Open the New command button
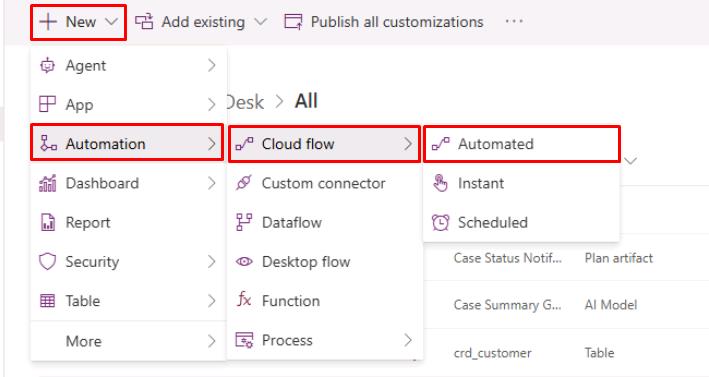Image resolution: width=709 pixels, height=377 pixels. 79,22
